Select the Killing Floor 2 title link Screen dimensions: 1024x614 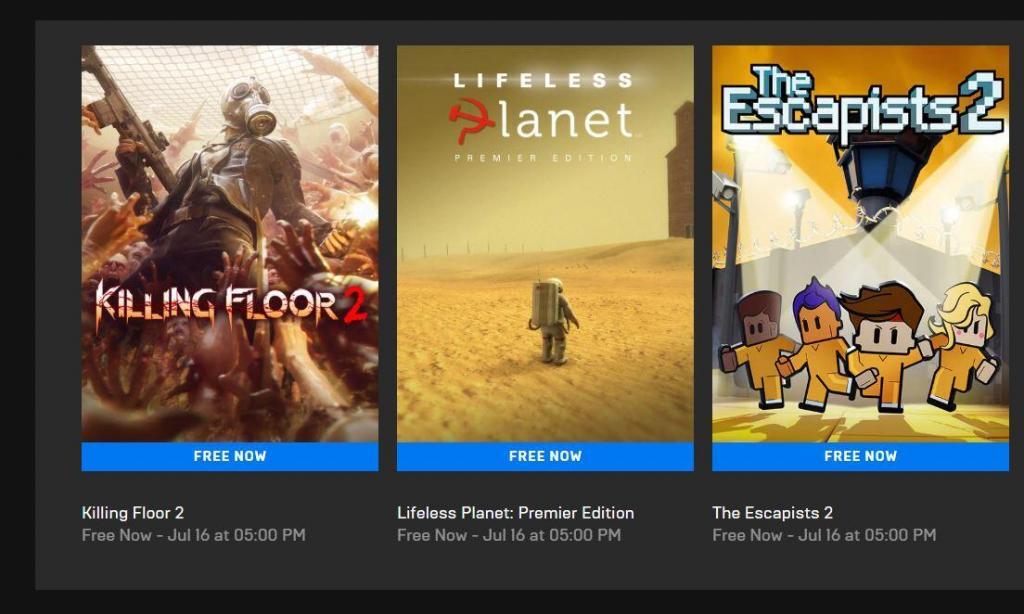click(133, 513)
